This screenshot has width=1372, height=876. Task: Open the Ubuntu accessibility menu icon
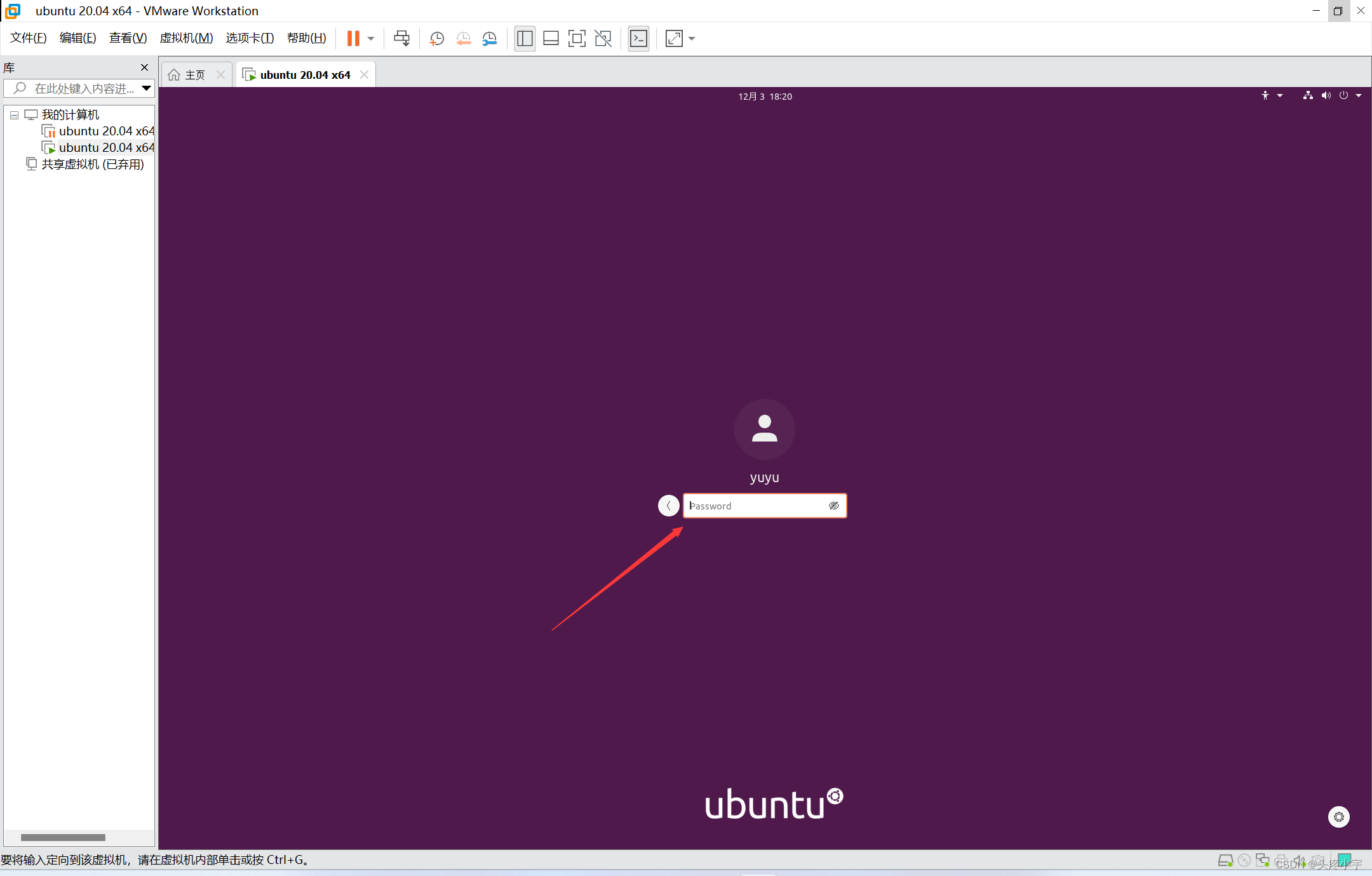tap(1265, 95)
